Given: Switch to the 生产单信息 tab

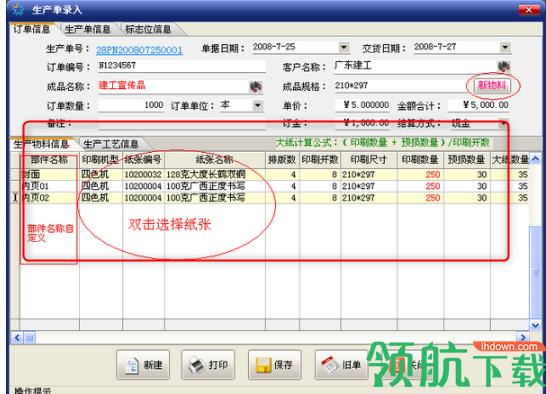Looking at the screenshot, I should click(87, 29).
